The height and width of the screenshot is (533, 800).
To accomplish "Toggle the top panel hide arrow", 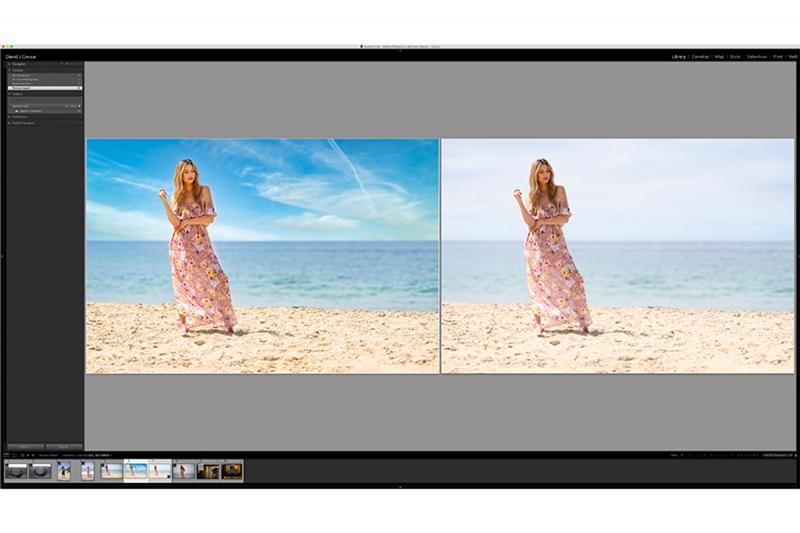I will tap(400, 50).
